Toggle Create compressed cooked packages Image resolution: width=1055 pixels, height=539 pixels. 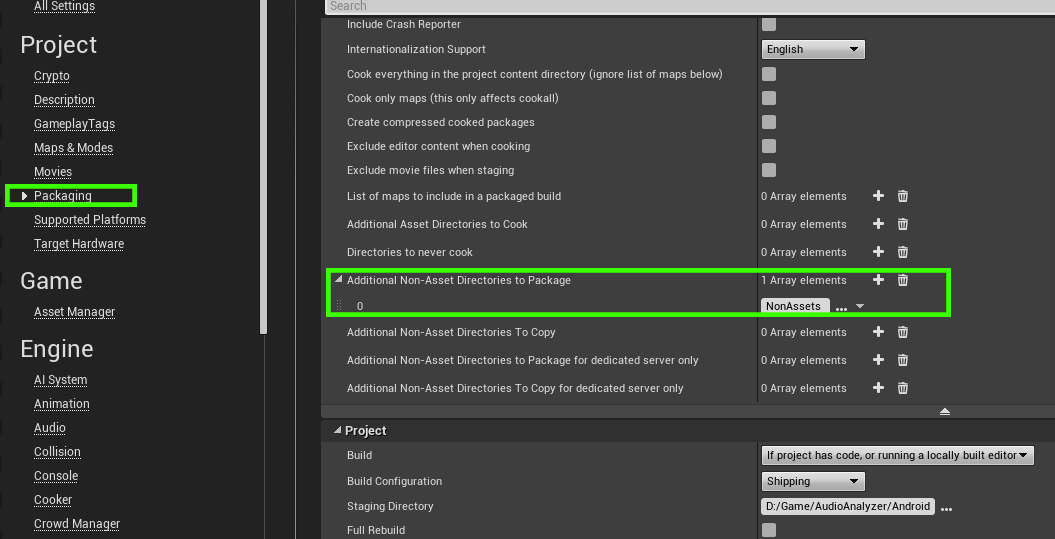(769, 122)
